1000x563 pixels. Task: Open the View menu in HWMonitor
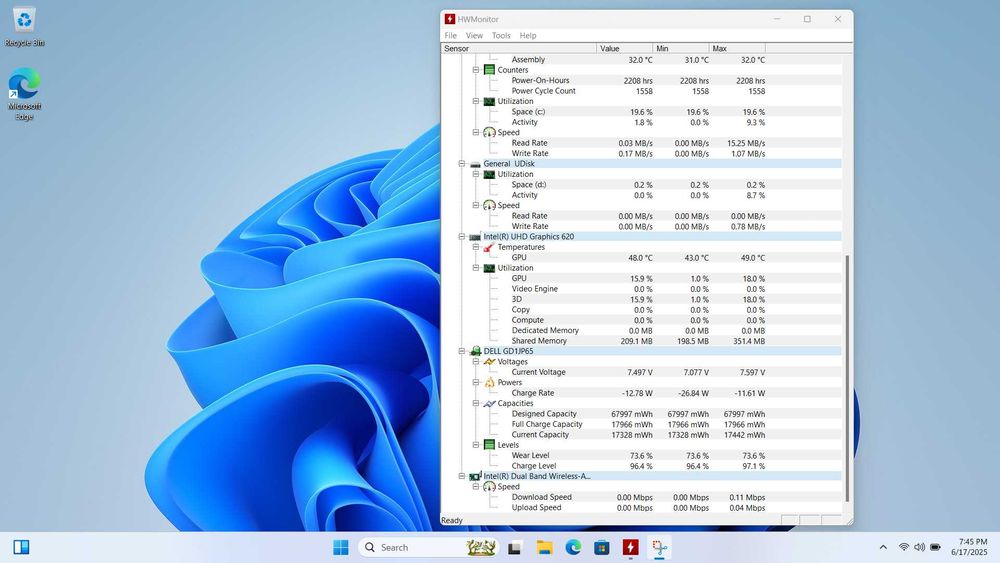tap(474, 36)
